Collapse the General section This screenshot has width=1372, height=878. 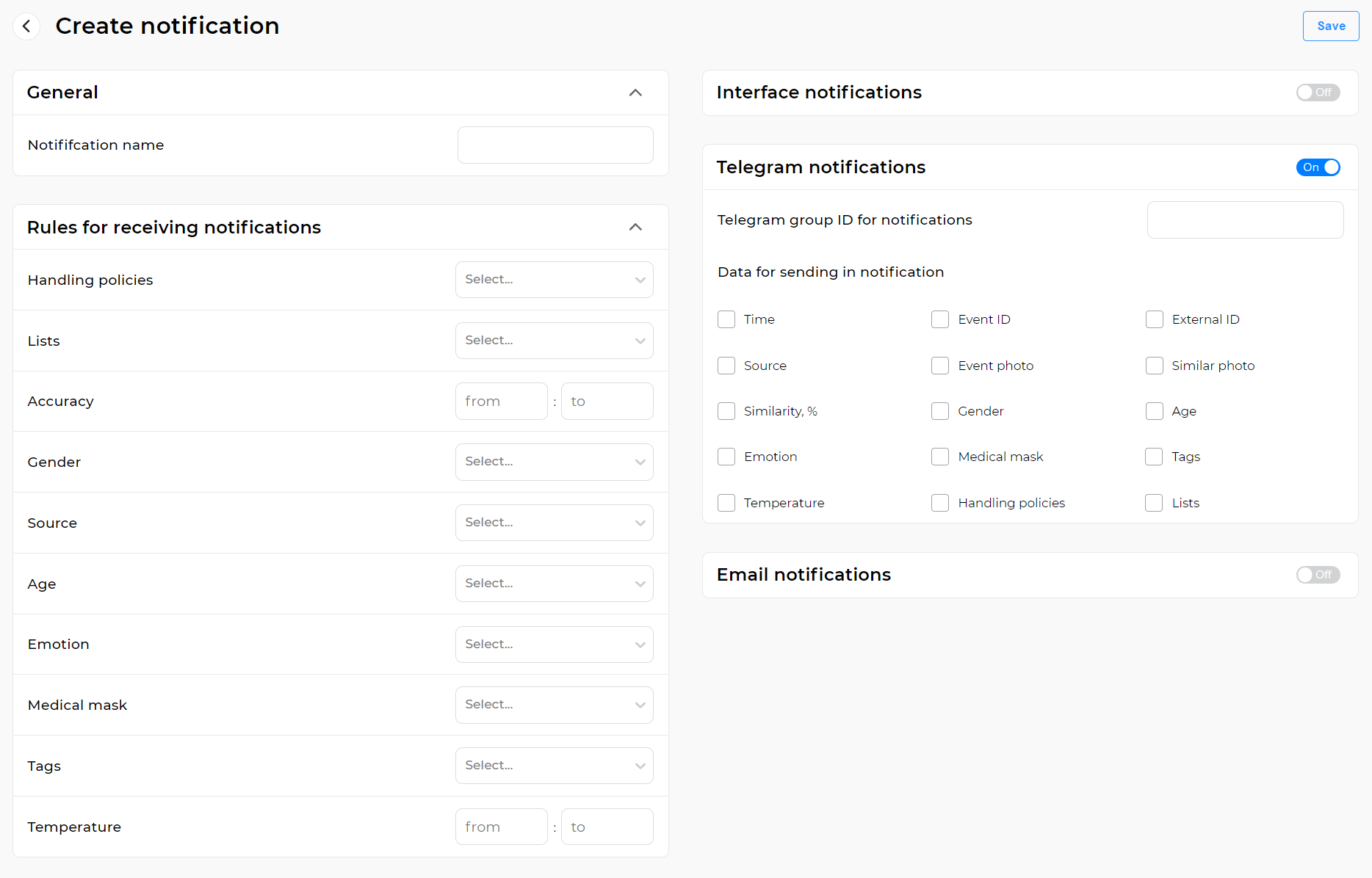(635, 92)
